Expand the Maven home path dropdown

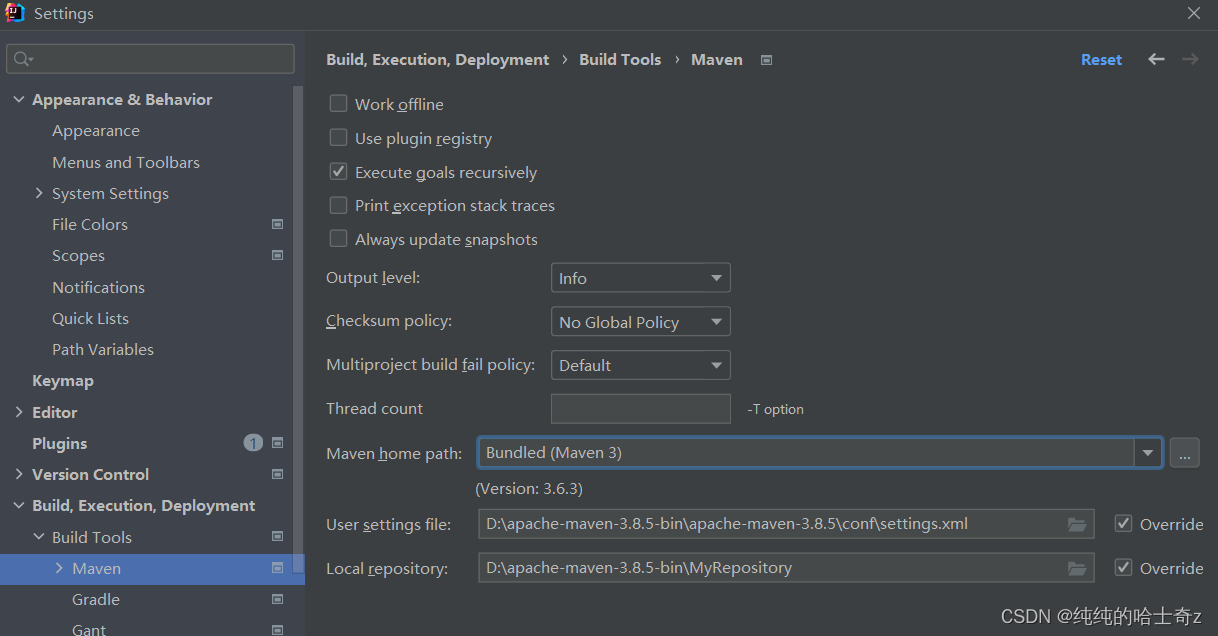[x=1147, y=453]
